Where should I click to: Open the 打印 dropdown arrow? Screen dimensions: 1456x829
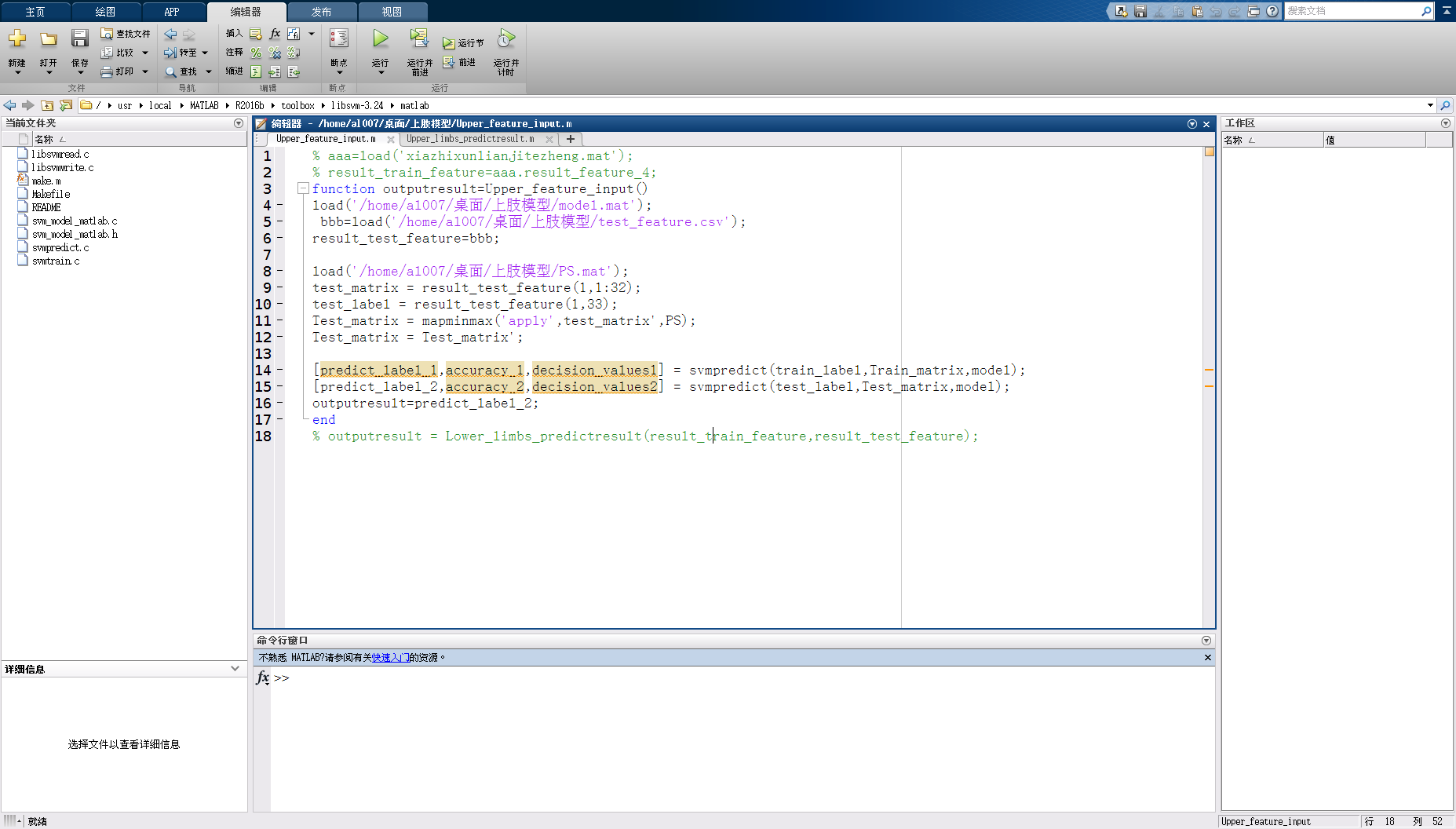pyautogui.click(x=145, y=71)
